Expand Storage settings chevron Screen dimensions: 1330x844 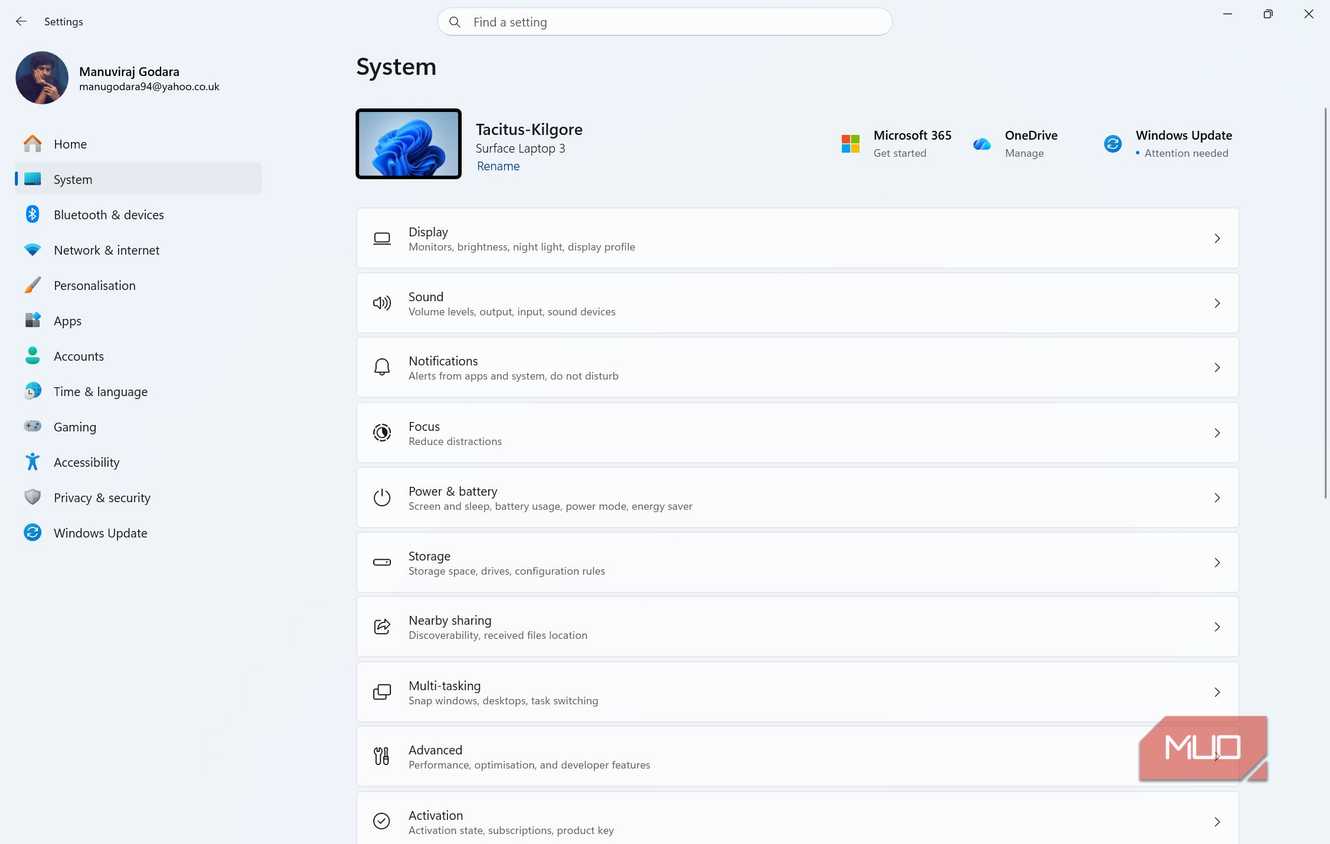(x=1217, y=562)
